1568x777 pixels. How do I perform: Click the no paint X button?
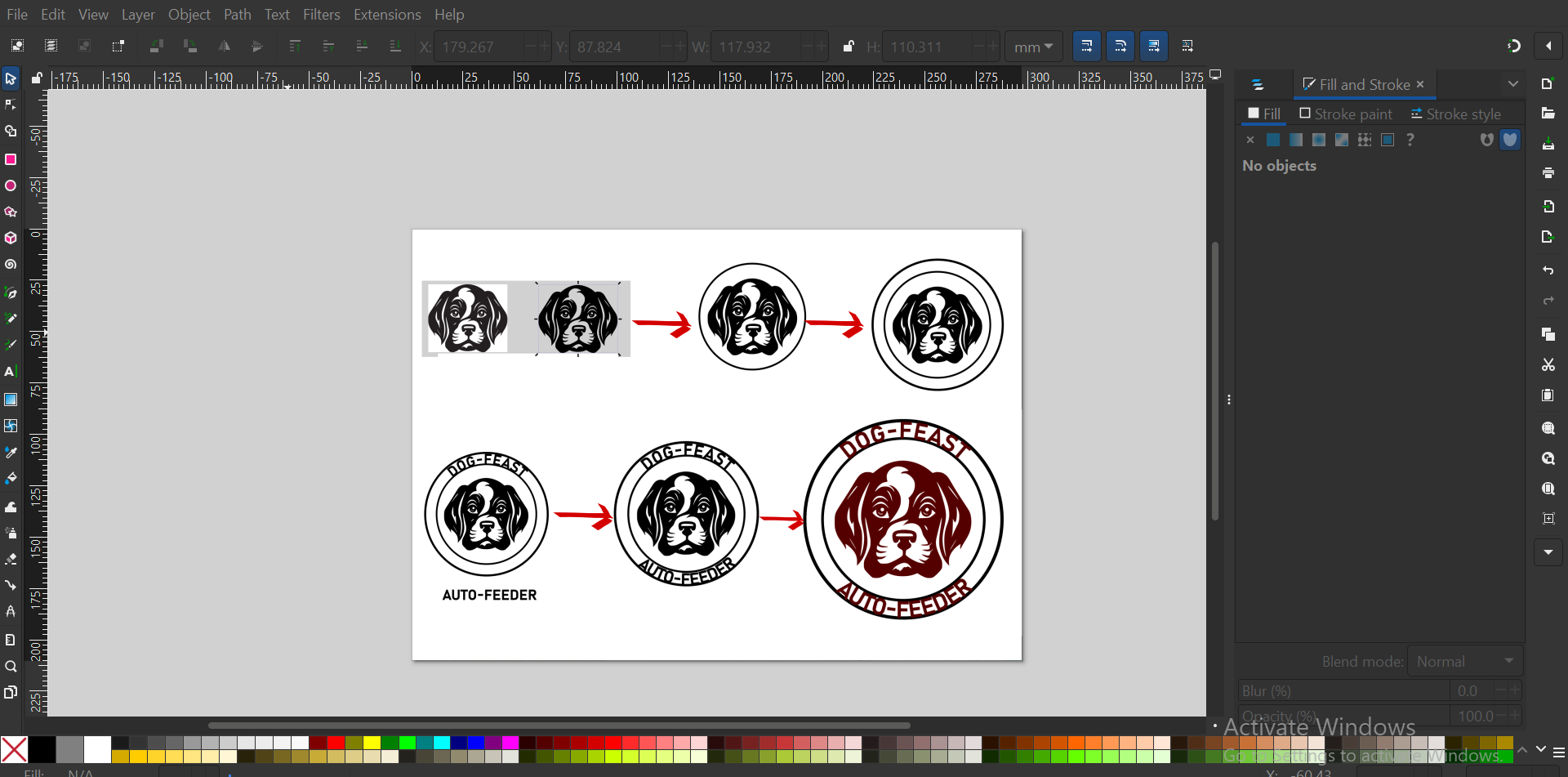tap(1250, 140)
